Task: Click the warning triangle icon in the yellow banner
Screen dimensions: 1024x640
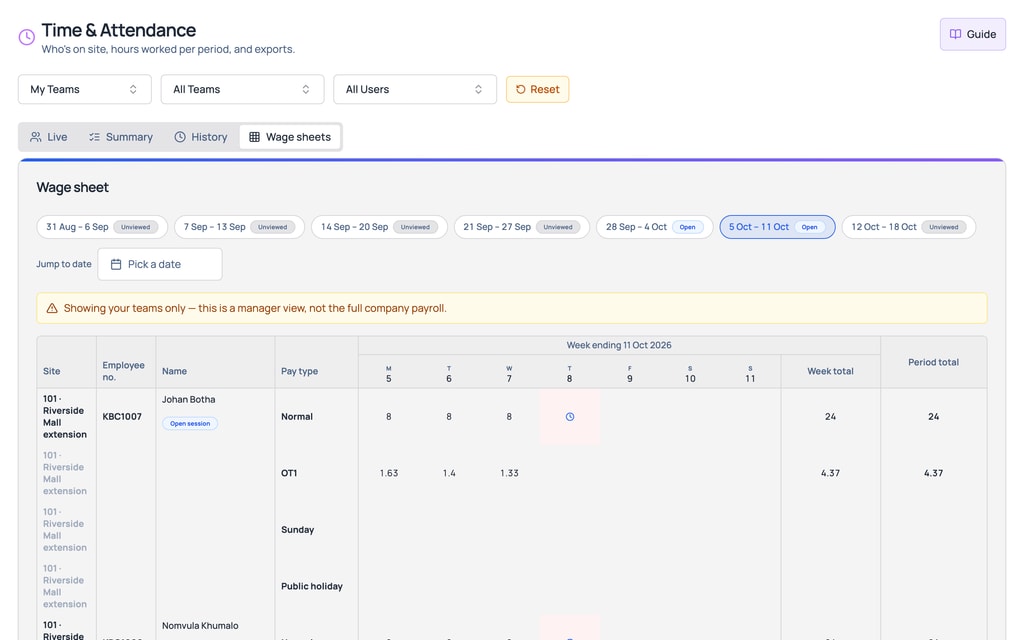Action: coord(52,308)
